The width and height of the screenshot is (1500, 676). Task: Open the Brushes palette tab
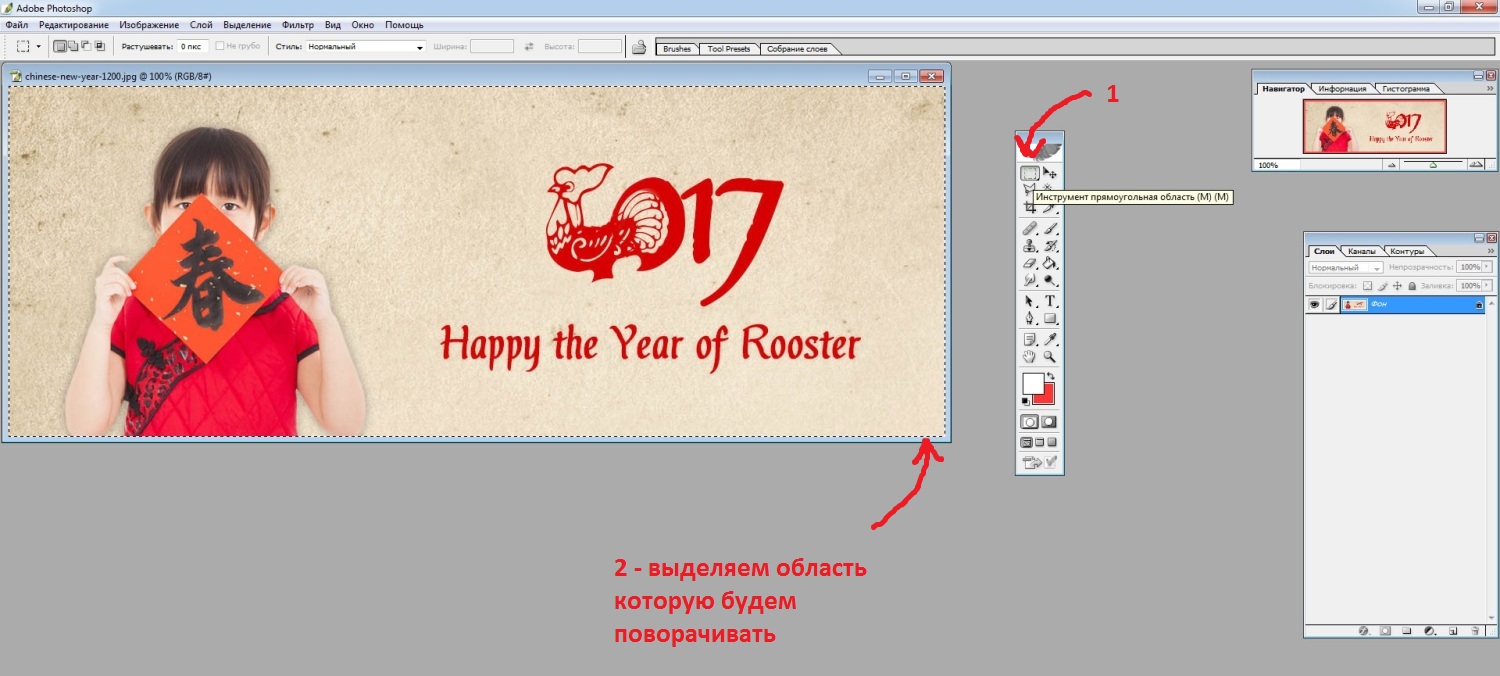coord(677,49)
